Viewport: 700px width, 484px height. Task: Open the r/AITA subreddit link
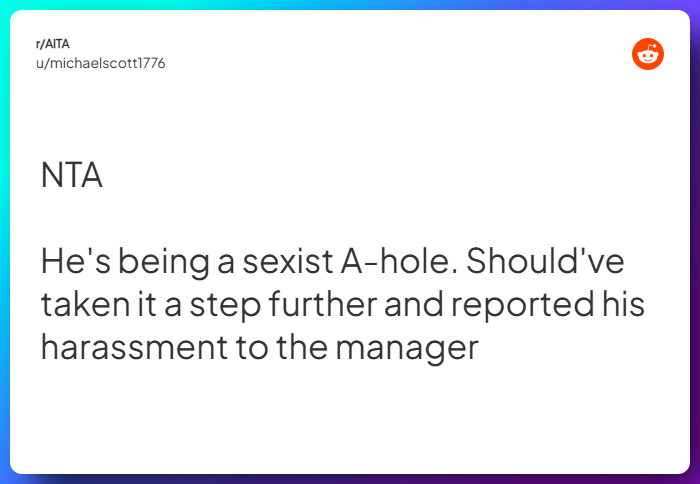[x=52, y=44]
